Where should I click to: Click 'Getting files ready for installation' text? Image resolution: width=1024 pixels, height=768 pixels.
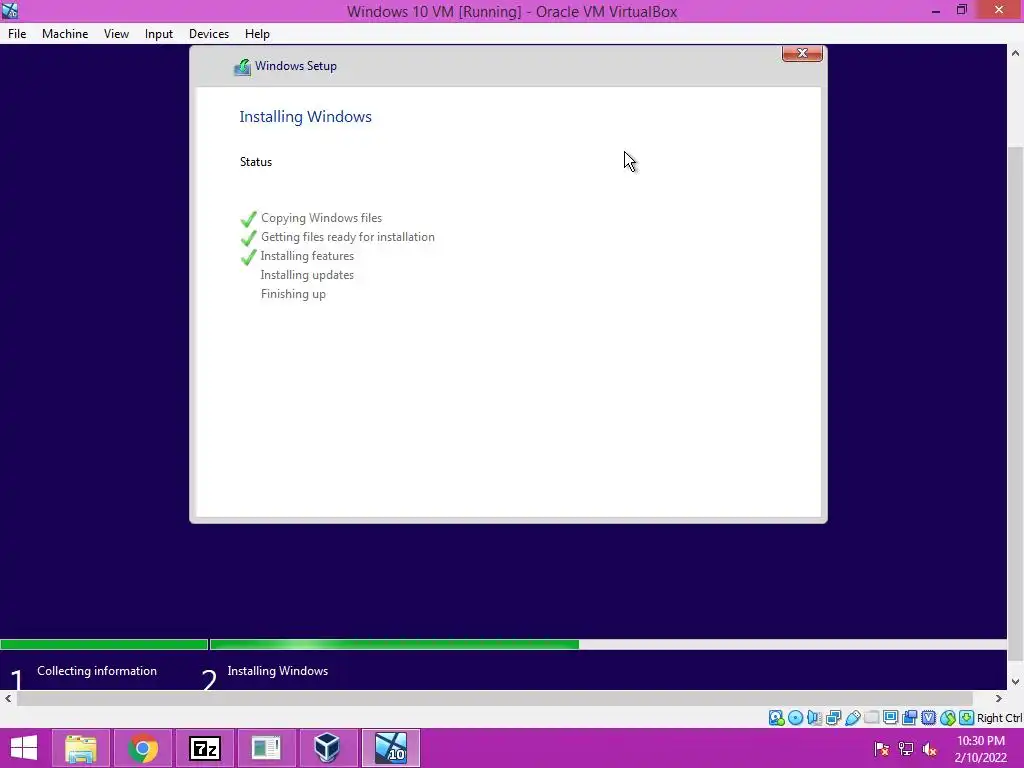[x=347, y=237]
